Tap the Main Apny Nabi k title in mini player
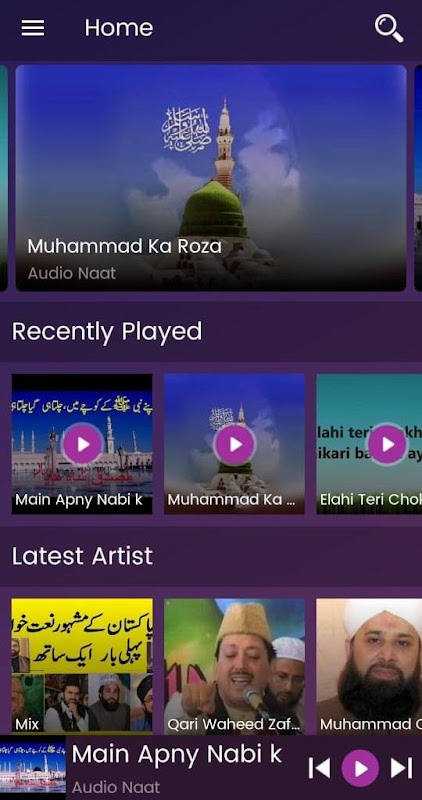 tap(177, 754)
